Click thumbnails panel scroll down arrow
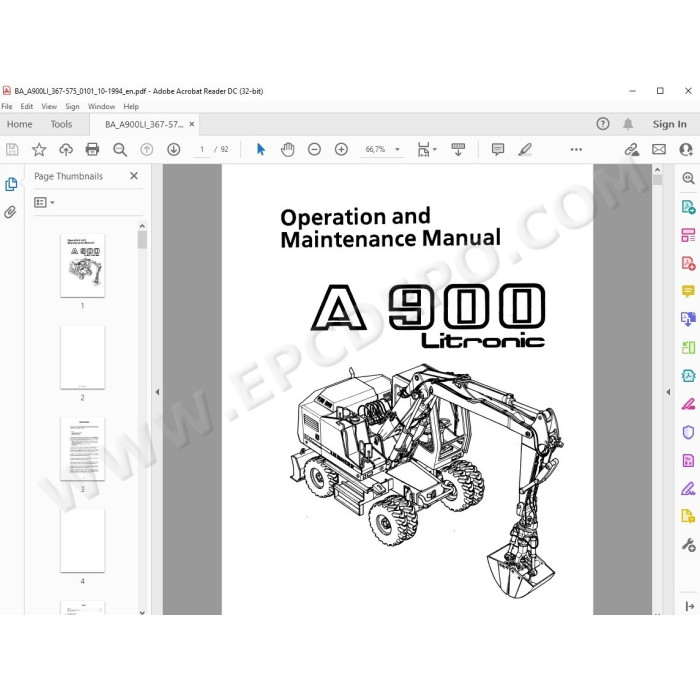 142,612
